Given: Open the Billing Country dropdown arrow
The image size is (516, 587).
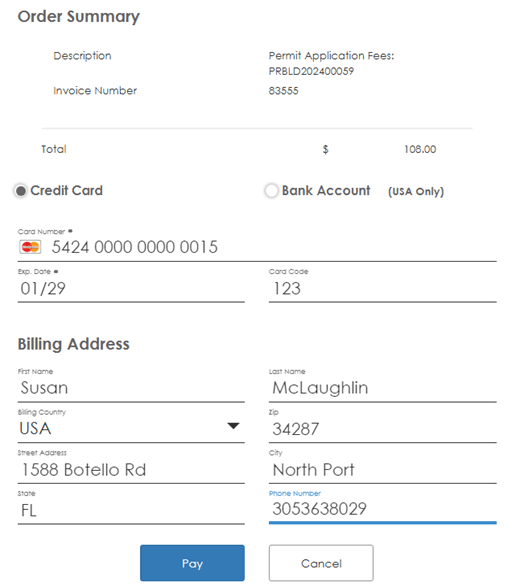Looking at the screenshot, I should click(x=233, y=426).
